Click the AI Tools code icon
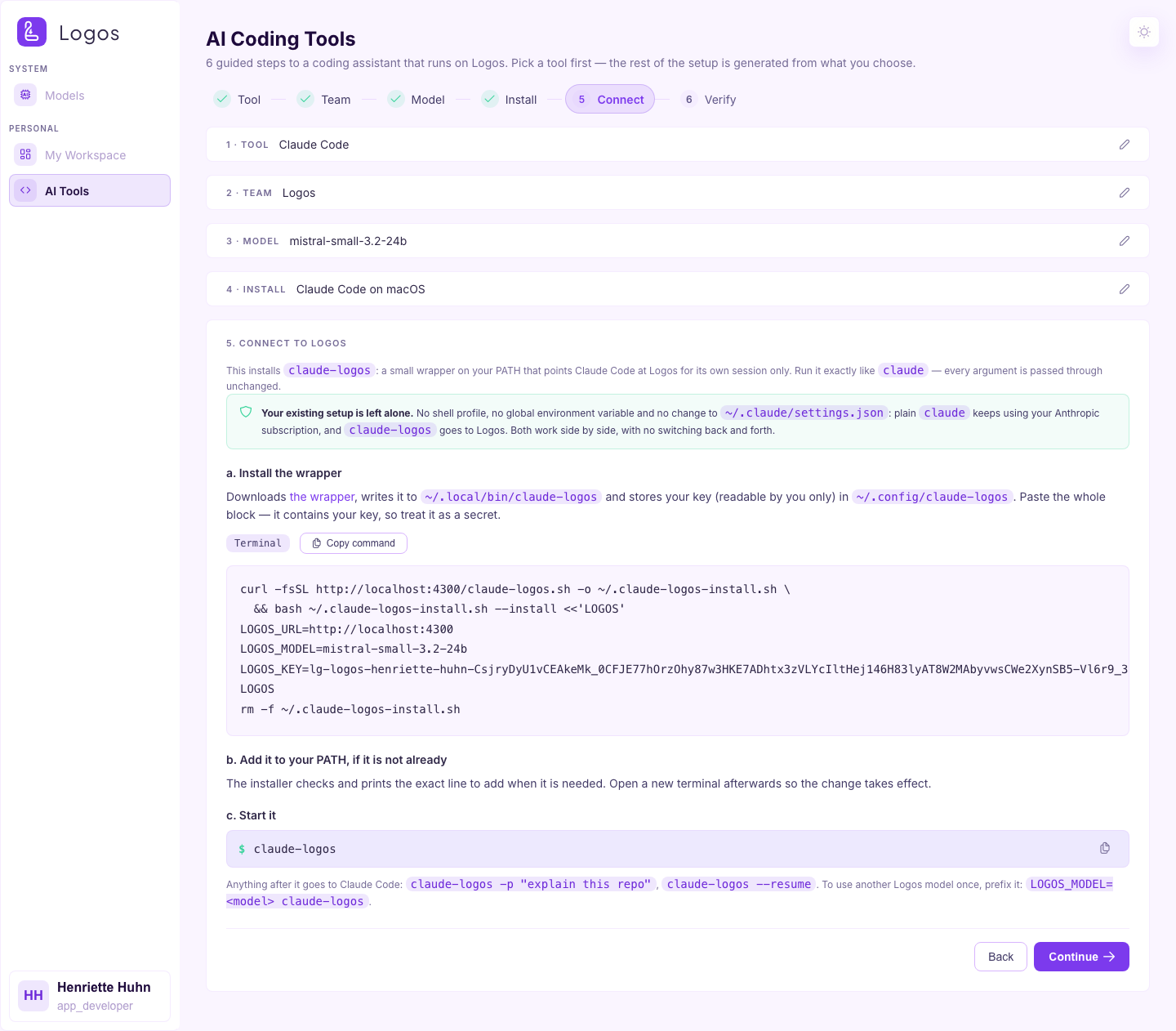The width and height of the screenshot is (1176, 1031). point(25,190)
